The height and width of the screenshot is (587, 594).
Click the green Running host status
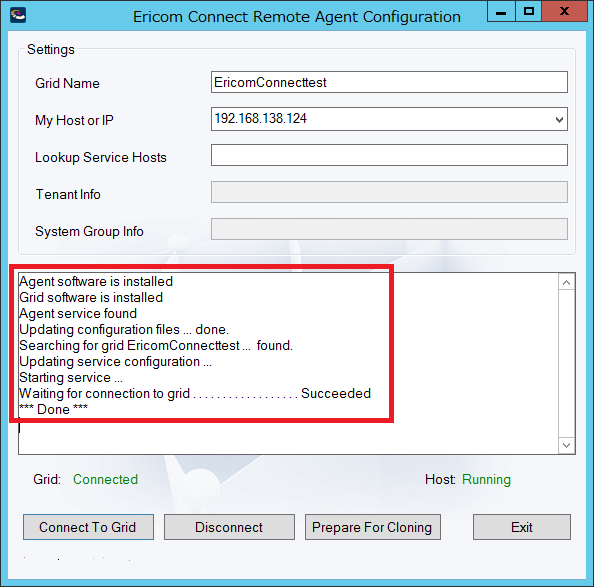(486, 479)
